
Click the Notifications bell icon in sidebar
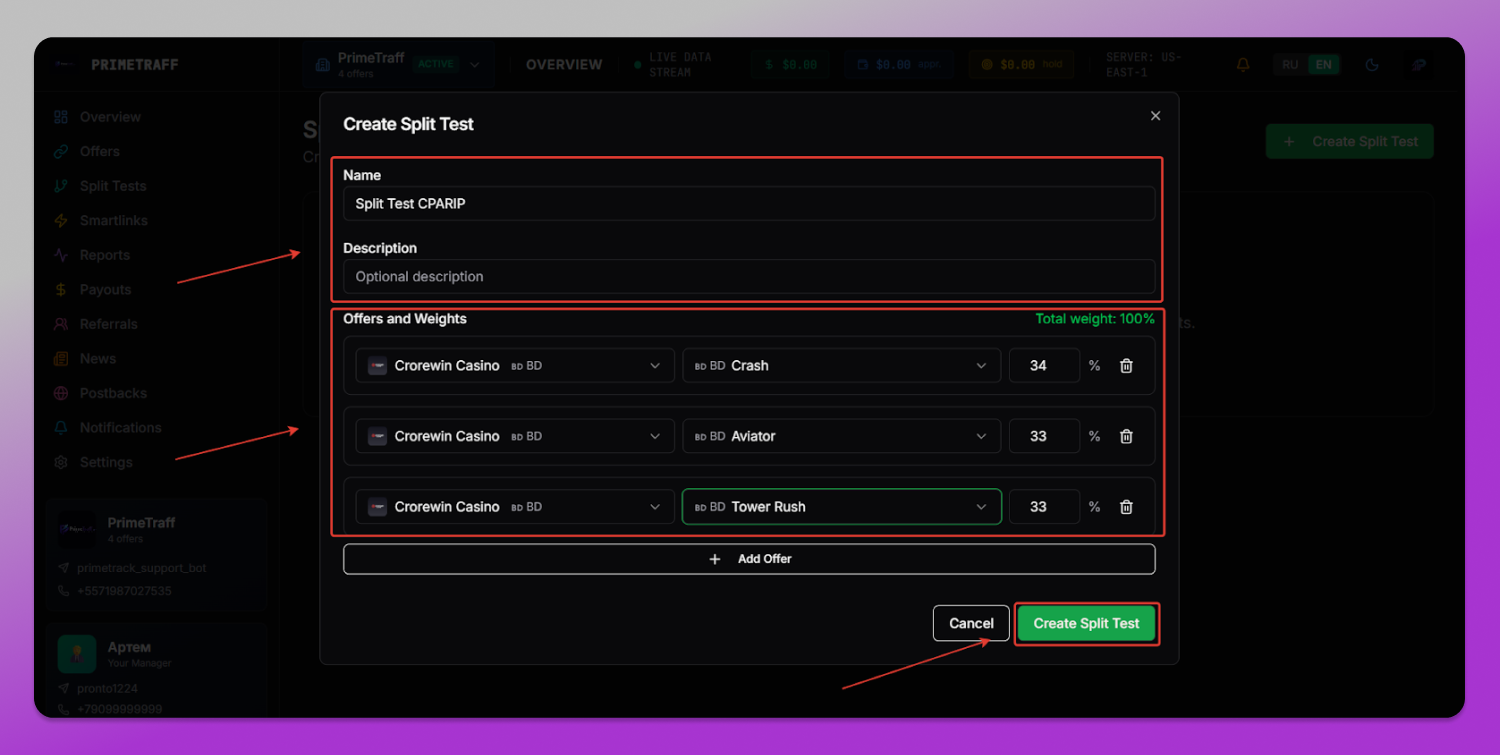tap(62, 428)
